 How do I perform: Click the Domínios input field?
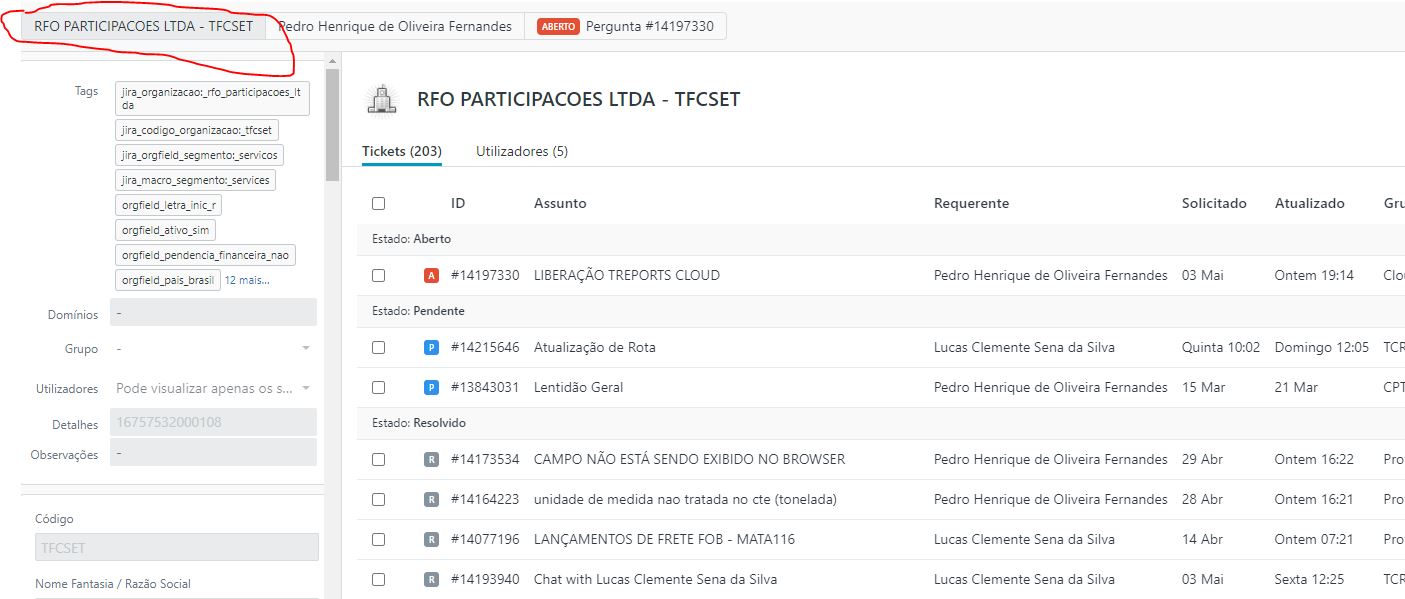coord(212,313)
